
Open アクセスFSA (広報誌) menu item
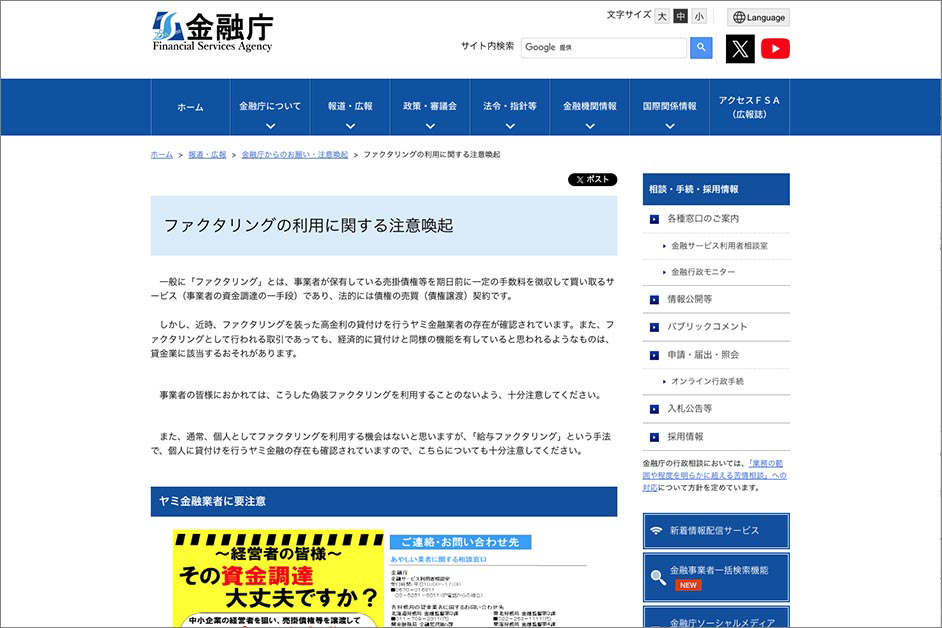tap(749, 107)
